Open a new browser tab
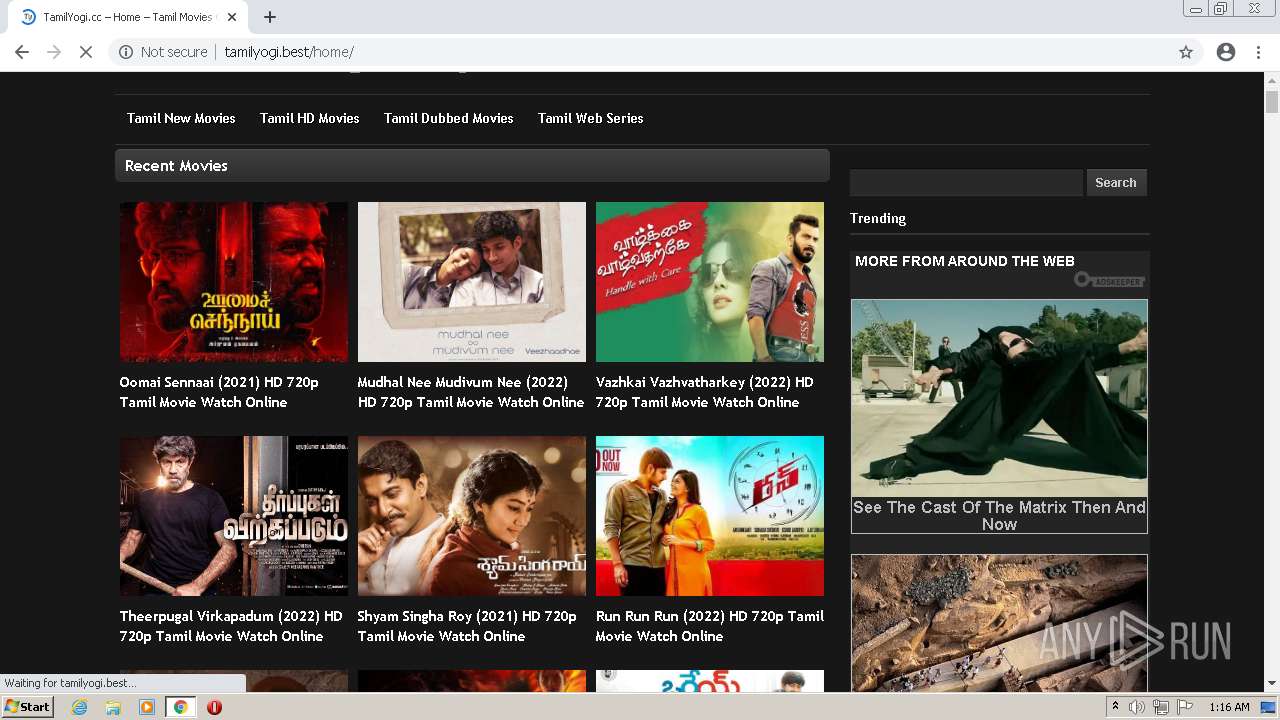This screenshot has width=1280, height=720. pos(270,17)
